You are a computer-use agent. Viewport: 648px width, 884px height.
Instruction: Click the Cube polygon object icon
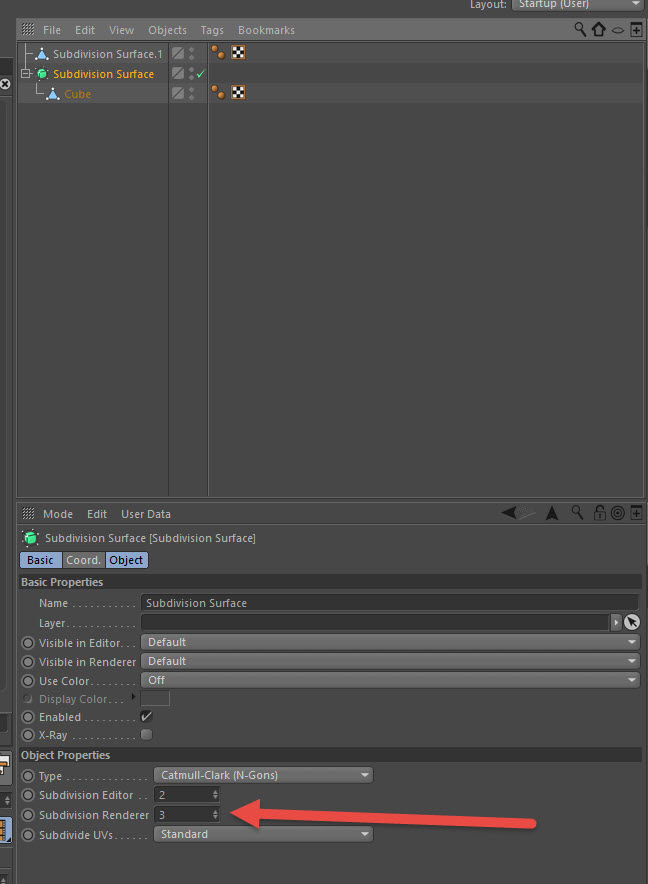53,94
